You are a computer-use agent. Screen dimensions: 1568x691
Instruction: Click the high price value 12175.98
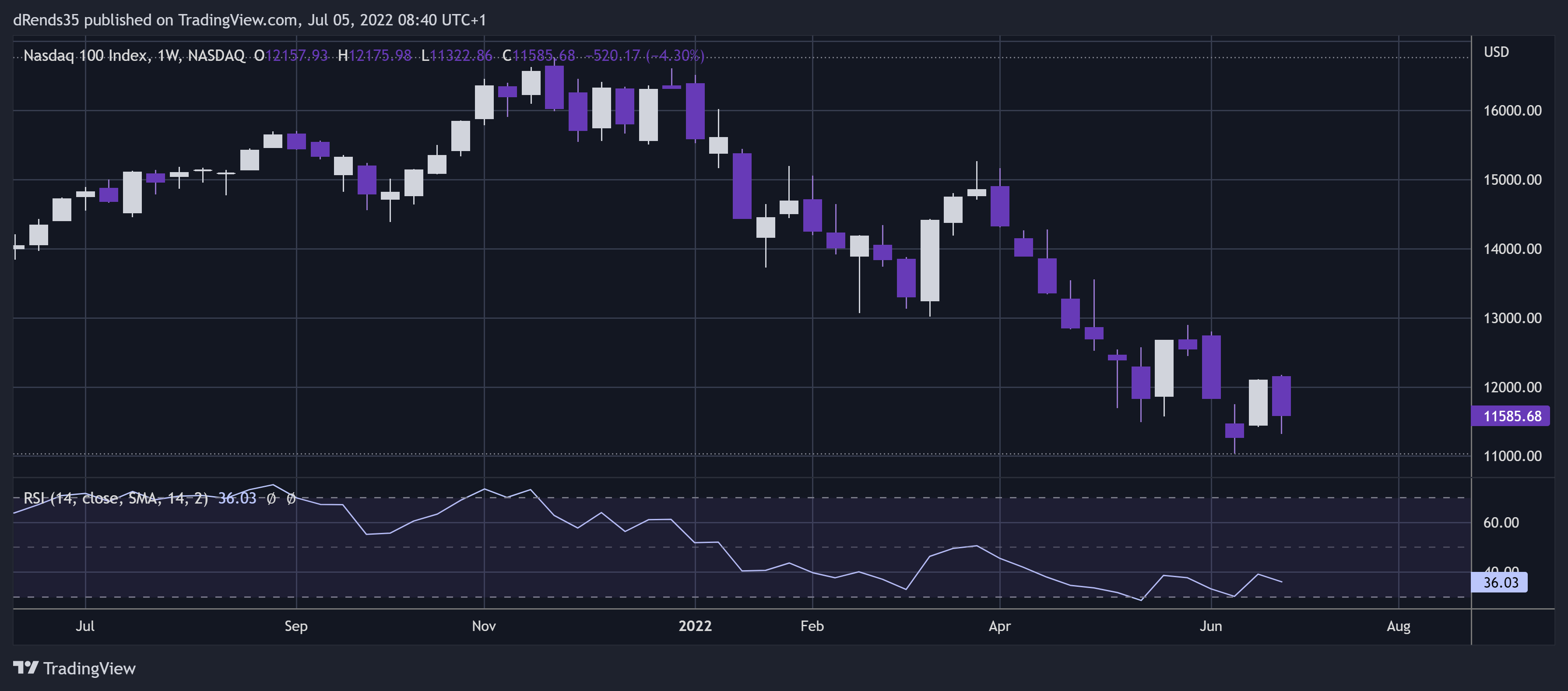coord(380,56)
